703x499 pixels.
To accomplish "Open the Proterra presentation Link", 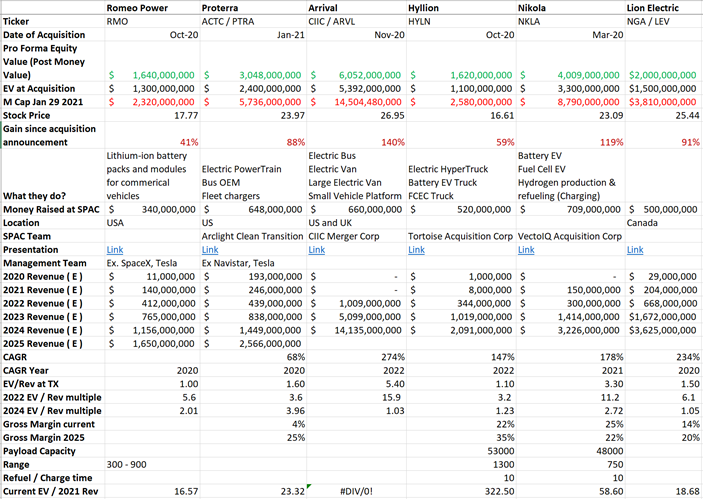I will point(210,250).
